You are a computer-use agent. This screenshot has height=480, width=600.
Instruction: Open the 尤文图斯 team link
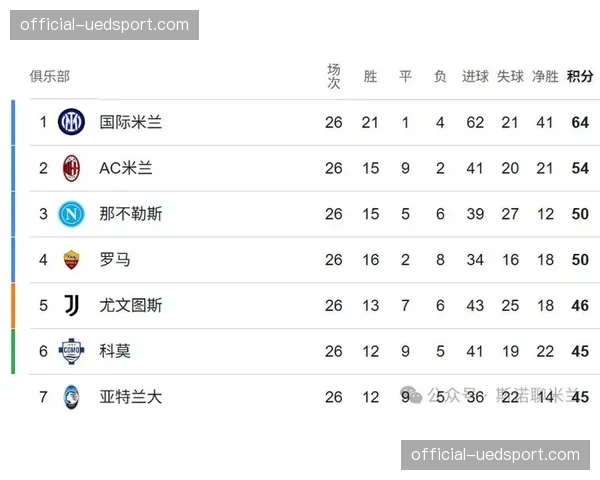[130, 305]
